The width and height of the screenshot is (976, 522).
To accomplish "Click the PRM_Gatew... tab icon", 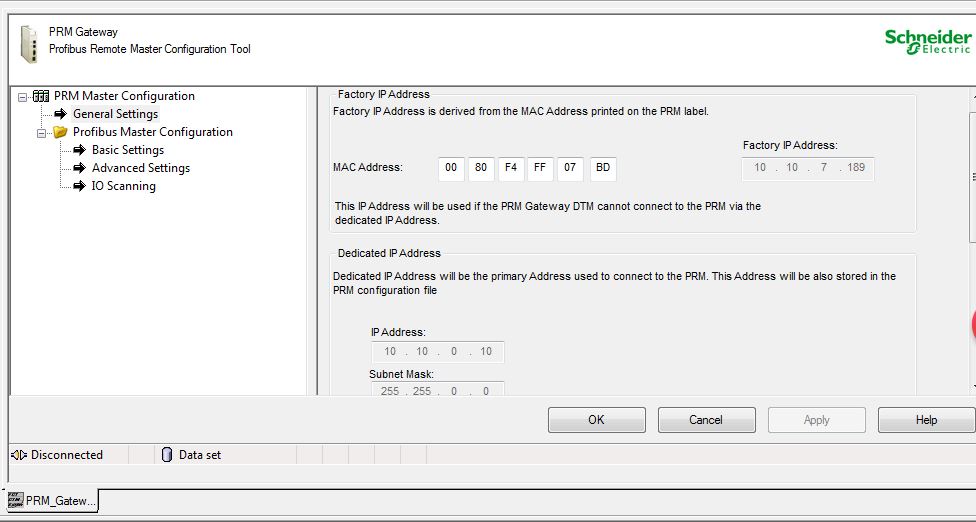I will pyautogui.click(x=16, y=500).
